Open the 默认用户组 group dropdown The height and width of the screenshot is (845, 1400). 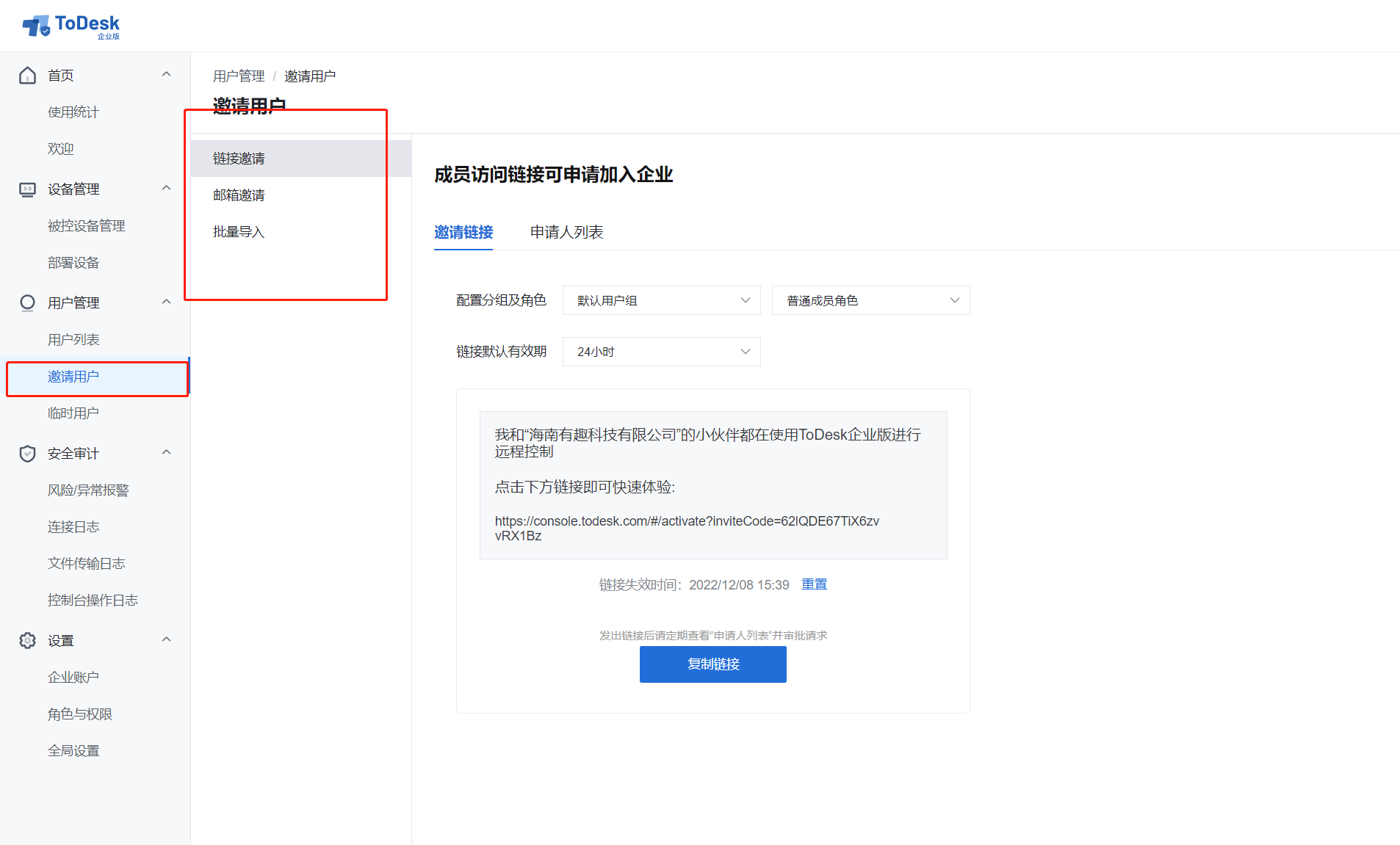point(661,300)
